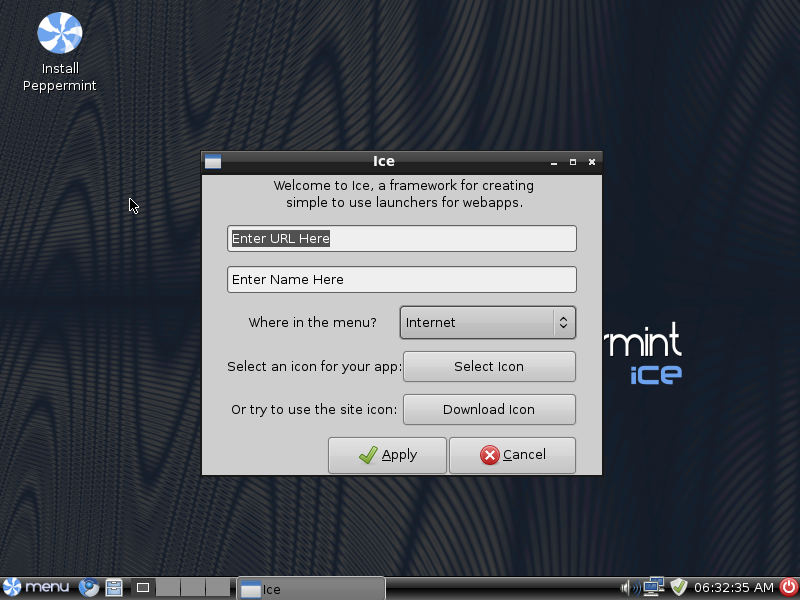Open the Peppermint menu in the taskbar
This screenshot has width=800, height=600.
[x=37, y=587]
